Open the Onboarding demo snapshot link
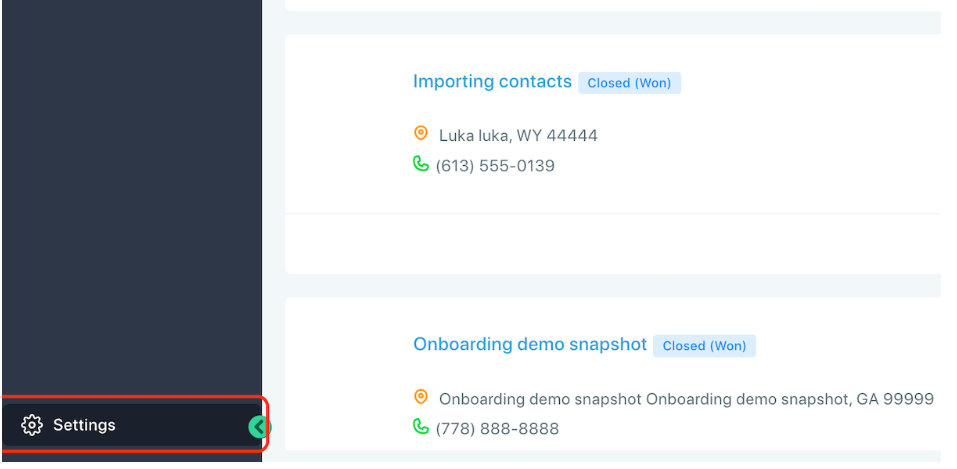Image resolution: width=957 pixels, height=469 pixels. (530, 344)
